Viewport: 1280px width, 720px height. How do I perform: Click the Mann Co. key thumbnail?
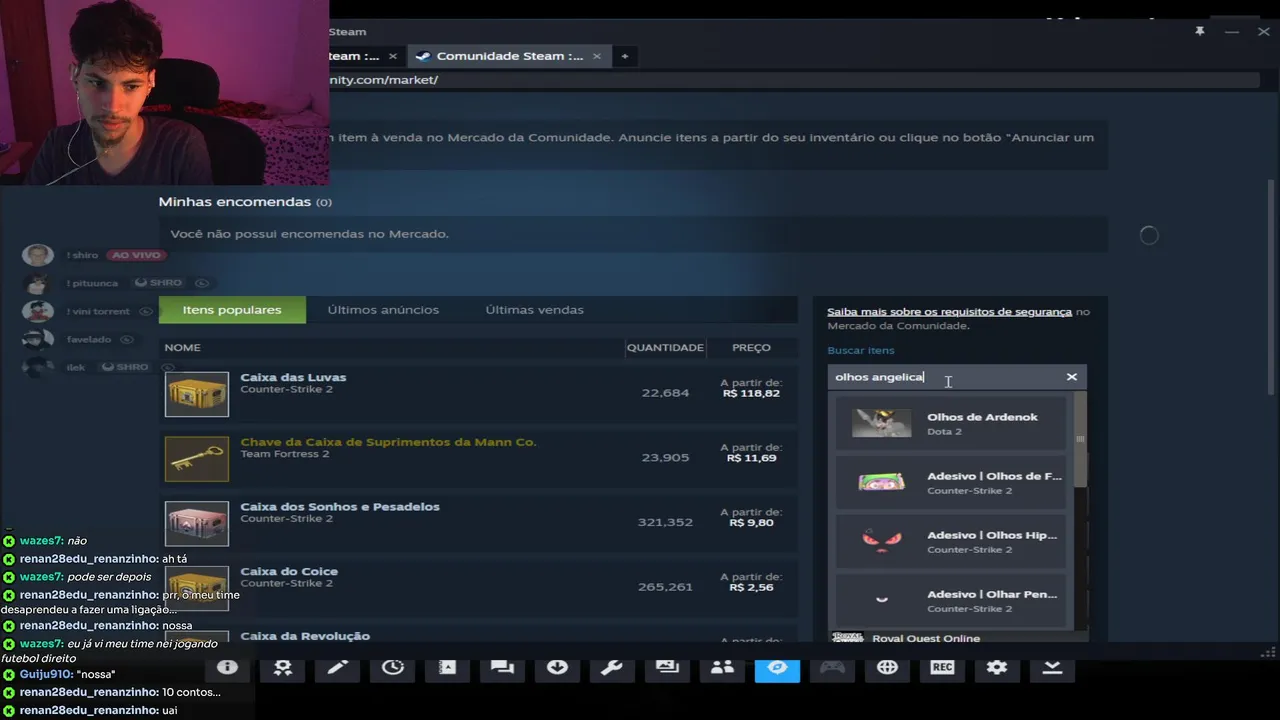(x=197, y=459)
